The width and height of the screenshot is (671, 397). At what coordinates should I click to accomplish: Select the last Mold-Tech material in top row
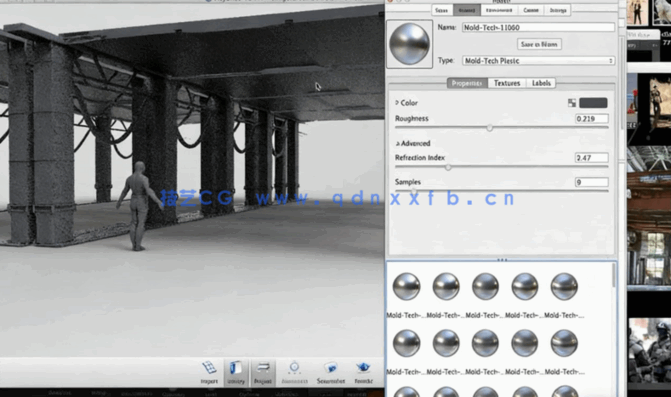[564, 287]
